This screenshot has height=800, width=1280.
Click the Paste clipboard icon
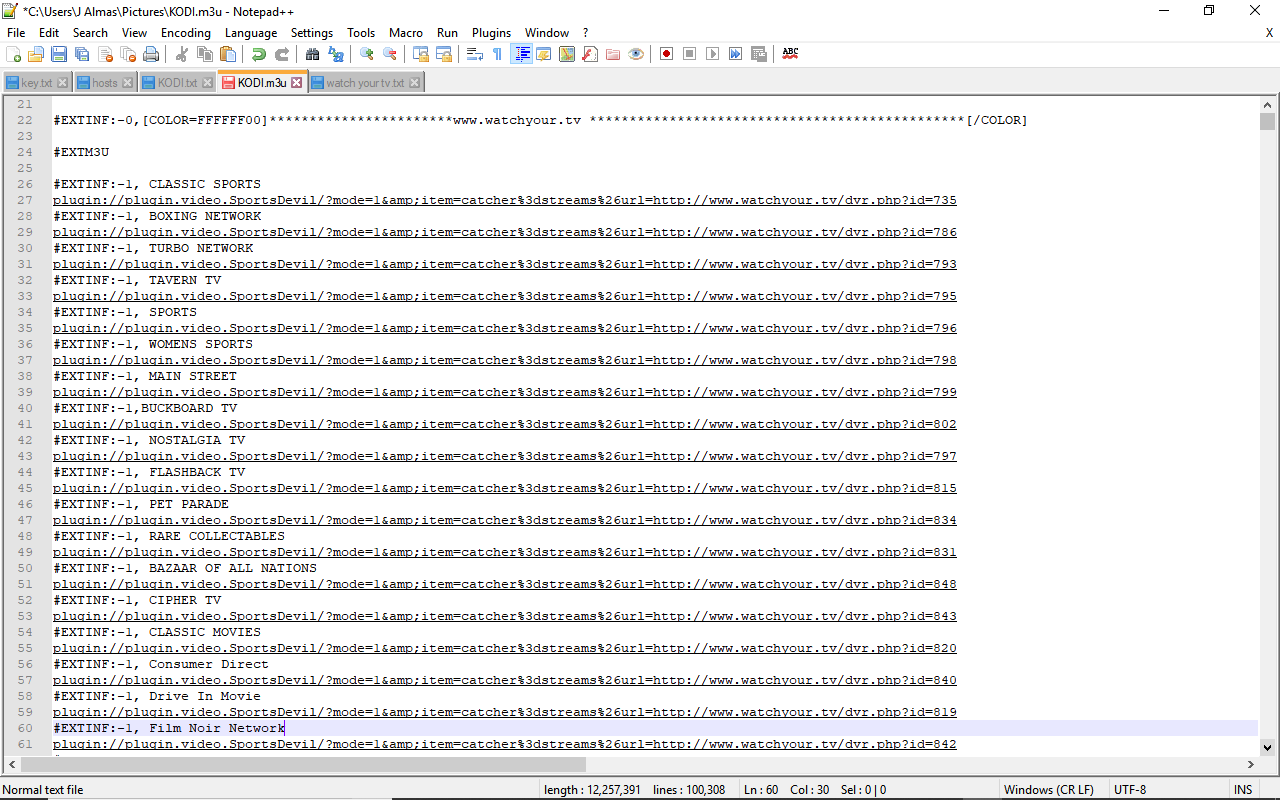pyautogui.click(x=228, y=54)
